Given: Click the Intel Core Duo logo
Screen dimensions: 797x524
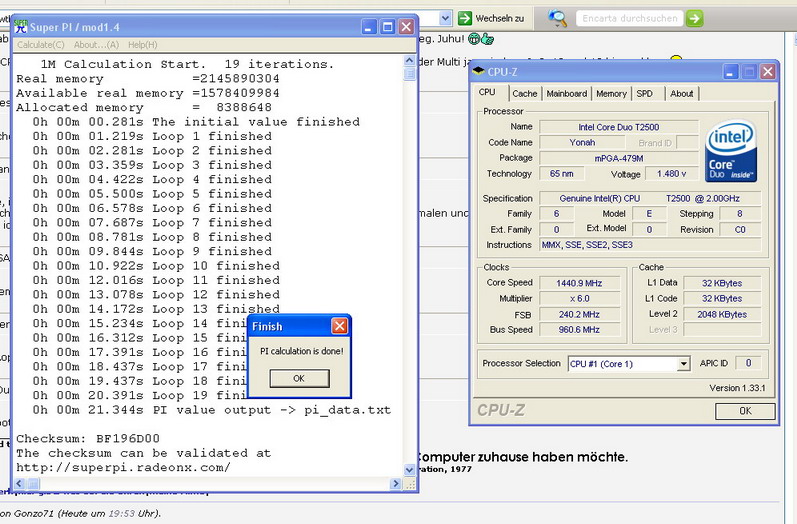Looking at the screenshot, I should pyautogui.click(x=731, y=151).
